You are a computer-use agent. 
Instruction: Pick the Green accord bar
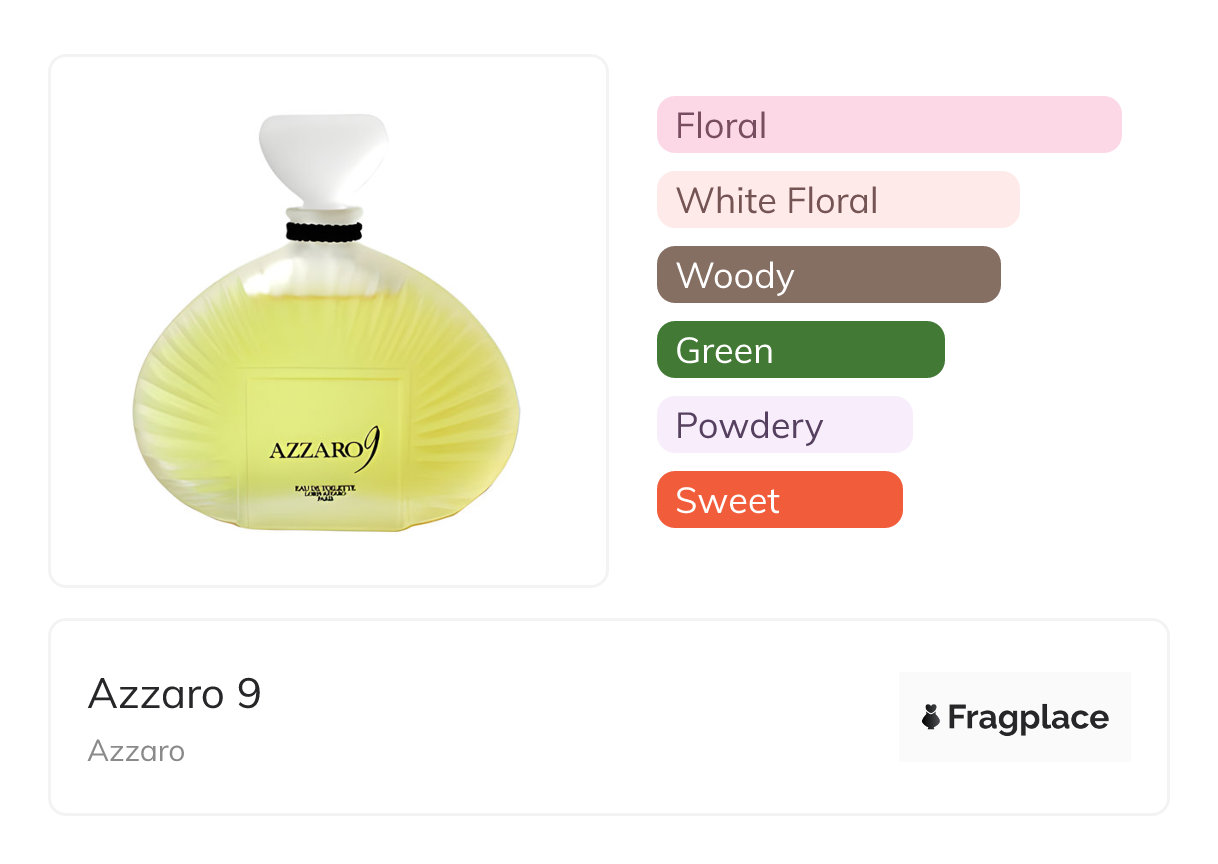pos(800,350)
